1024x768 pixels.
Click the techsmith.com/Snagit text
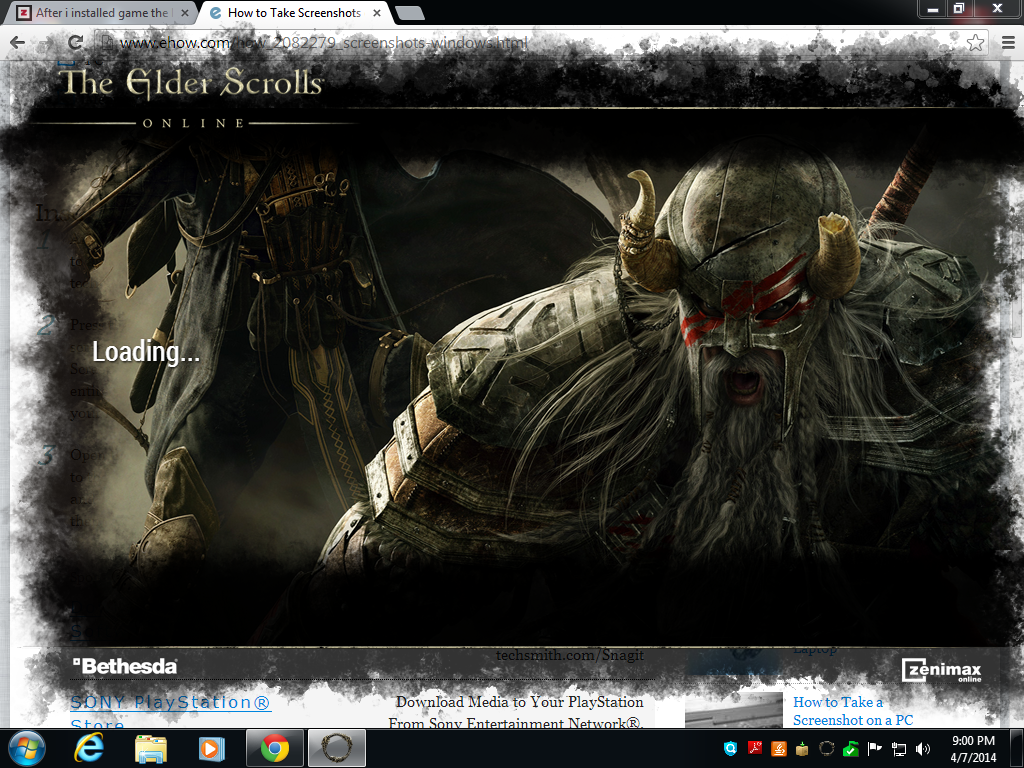point(569,655)
